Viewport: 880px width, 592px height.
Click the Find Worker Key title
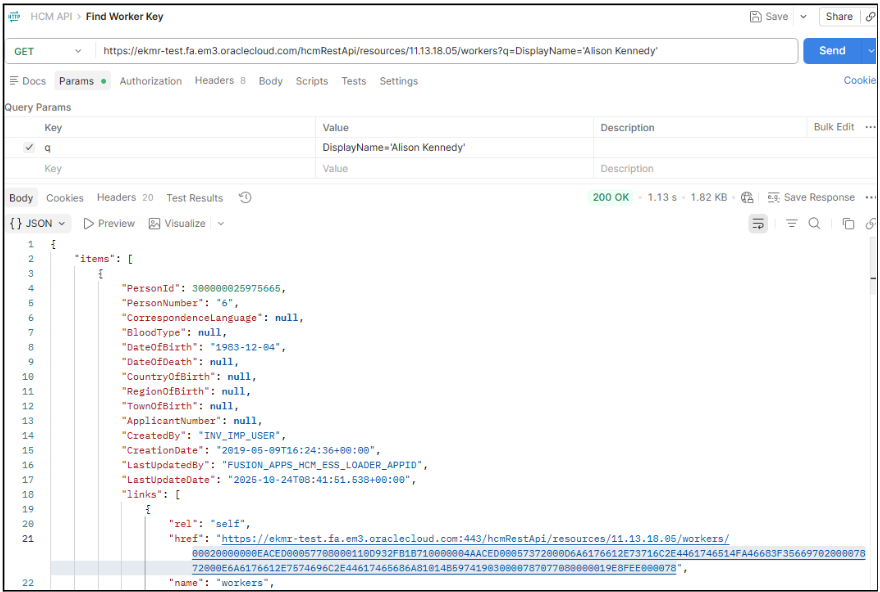[125, 16]
